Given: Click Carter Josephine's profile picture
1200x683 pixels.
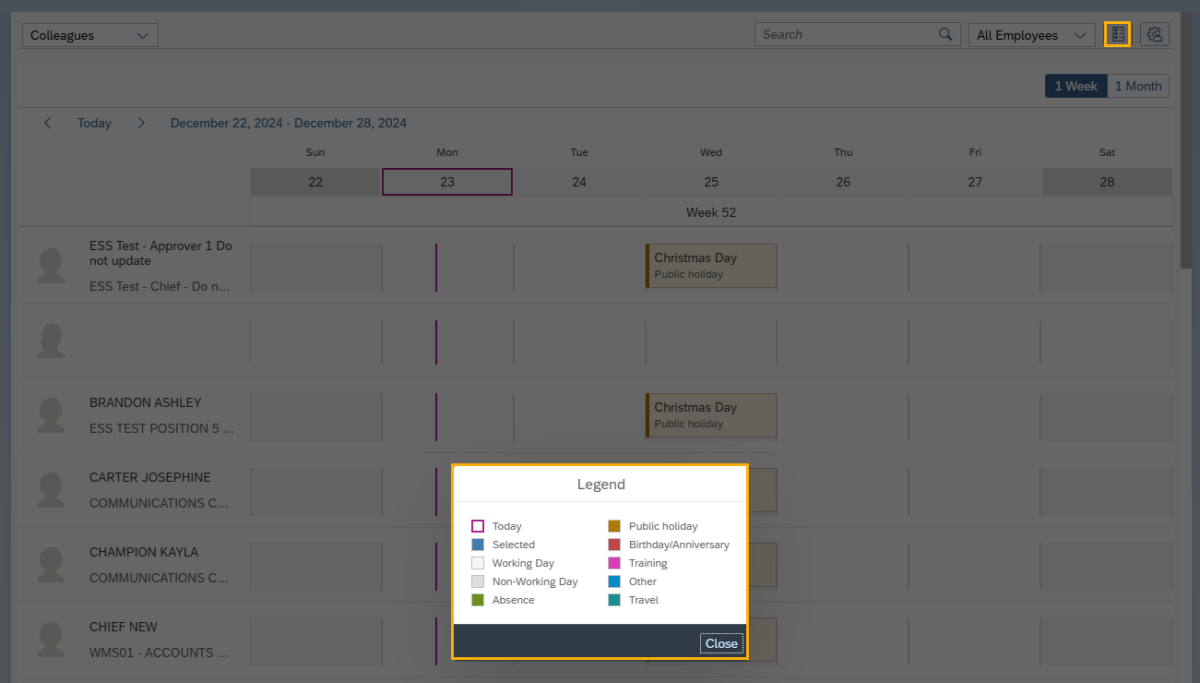Looking at the screenshot, I should [x=51, y=490].
